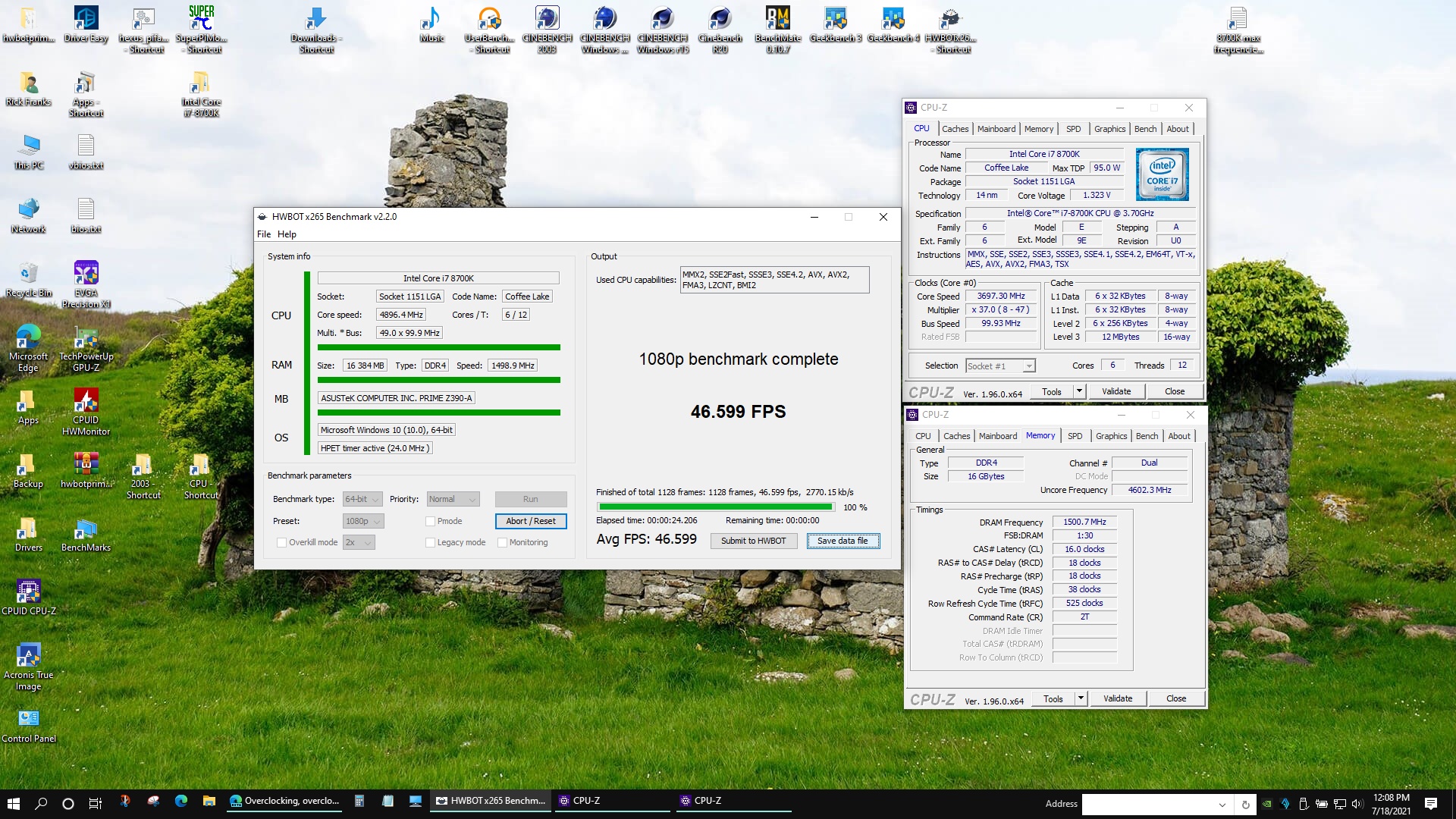
Task: Enable the Overkill mode checkbox
Action: click(x=281, y=542)
